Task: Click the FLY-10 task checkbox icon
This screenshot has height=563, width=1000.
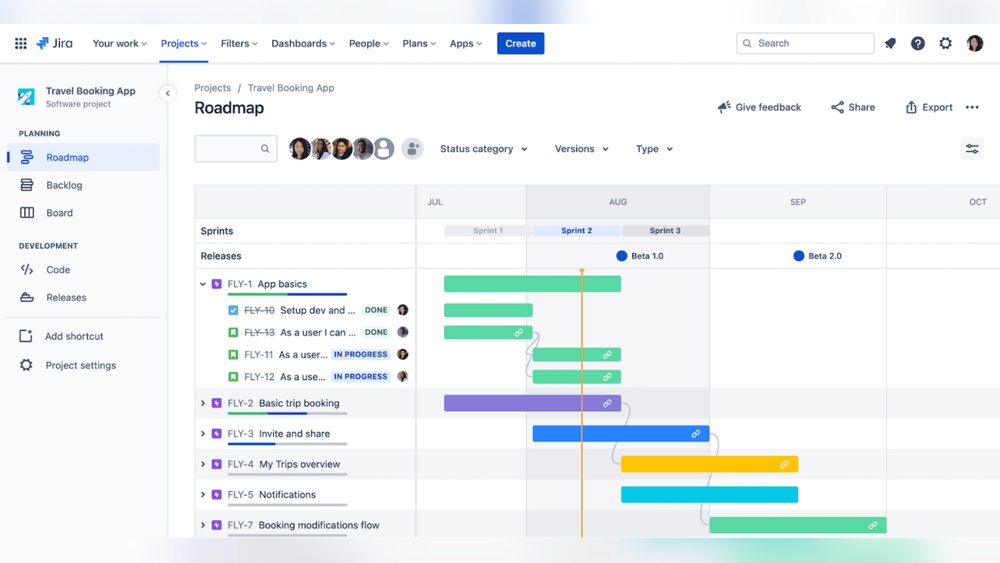Action: [x=233, y=310]
